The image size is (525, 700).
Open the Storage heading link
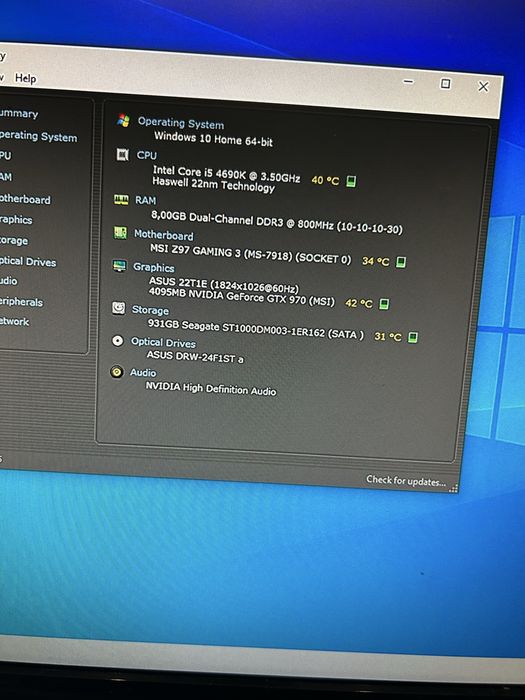coord(150,310)
